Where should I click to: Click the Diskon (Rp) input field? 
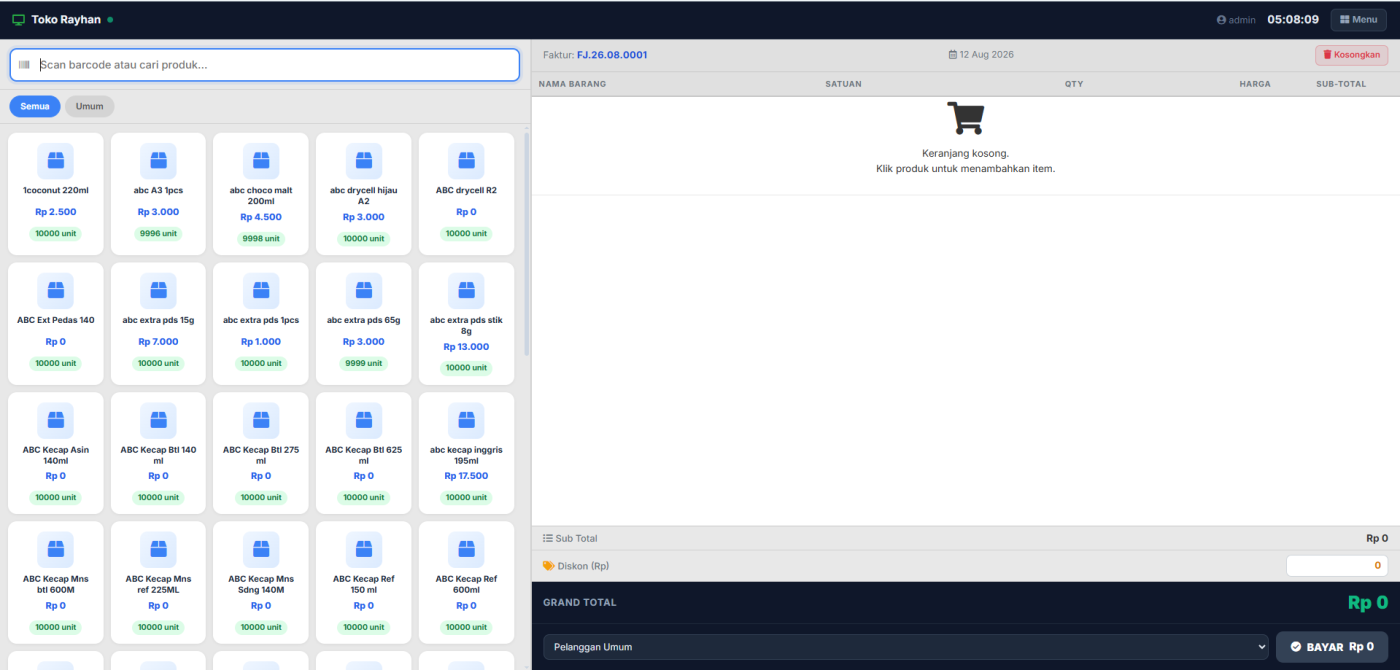click(1337, 566)
